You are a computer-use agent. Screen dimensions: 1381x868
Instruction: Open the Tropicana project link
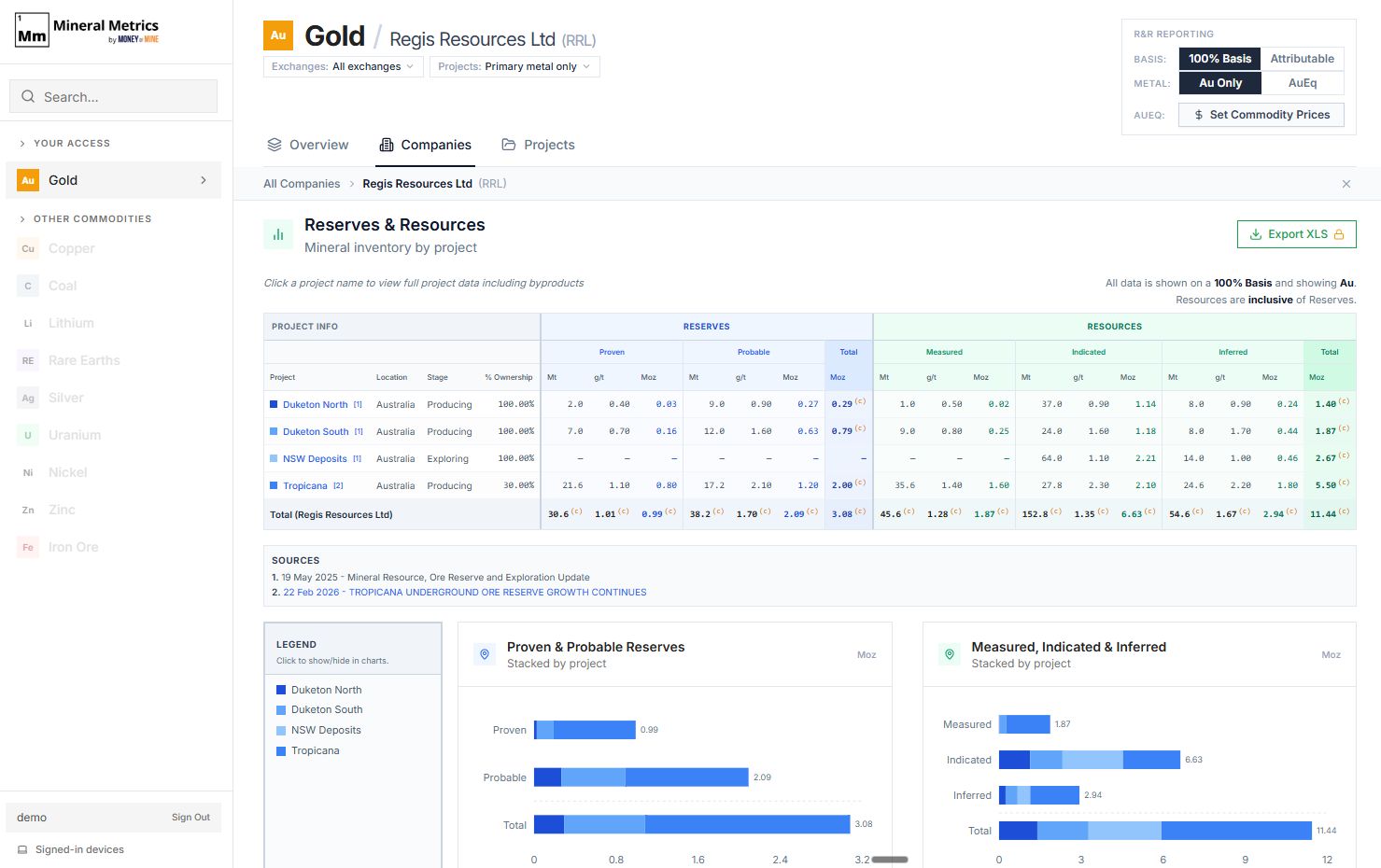305,486
